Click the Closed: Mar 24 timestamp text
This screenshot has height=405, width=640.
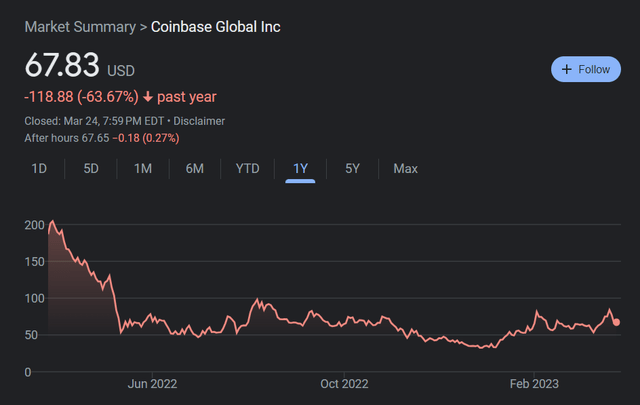94,121
